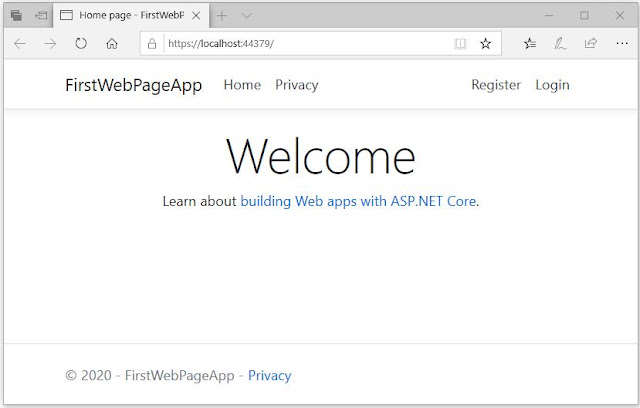Click the FirstWebPageApp brand link
Screen dimensions: 640x408
(133, 85)
